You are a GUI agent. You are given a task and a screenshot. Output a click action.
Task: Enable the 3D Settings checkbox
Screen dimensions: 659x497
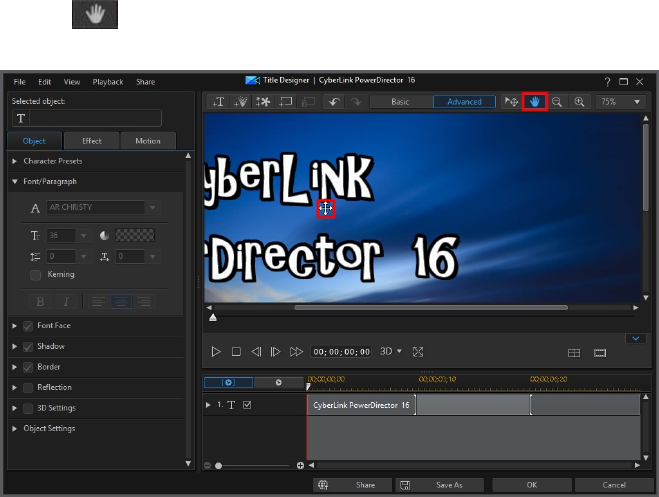(28, 408)
